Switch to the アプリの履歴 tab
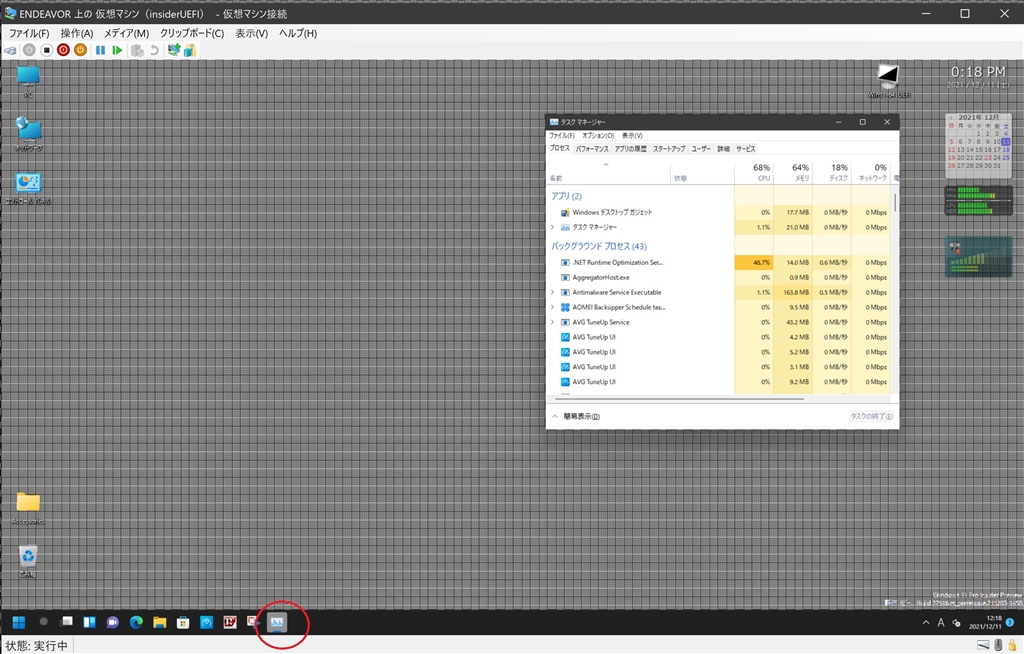Image resolution: width=1024 pixels, height=654 pixels. coord(631,149)
